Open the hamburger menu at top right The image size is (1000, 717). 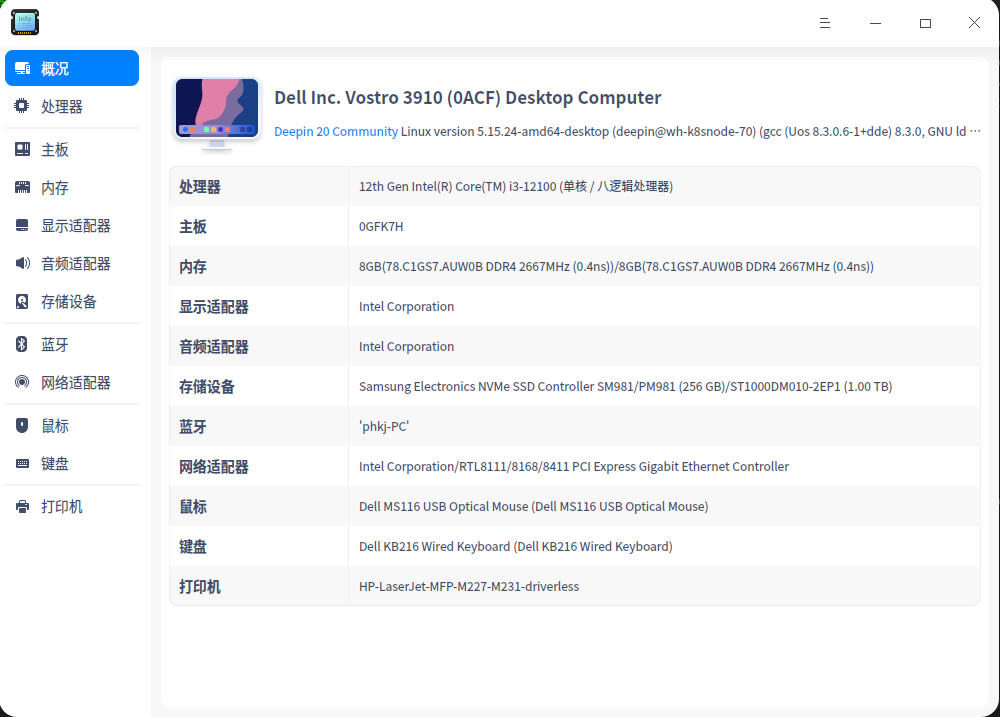coord(824,23)
